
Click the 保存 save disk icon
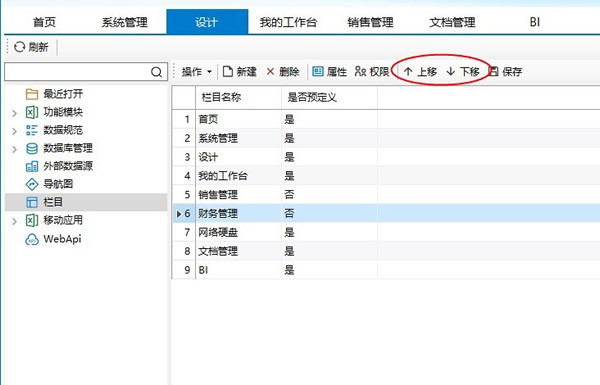[x=494, y=71]
